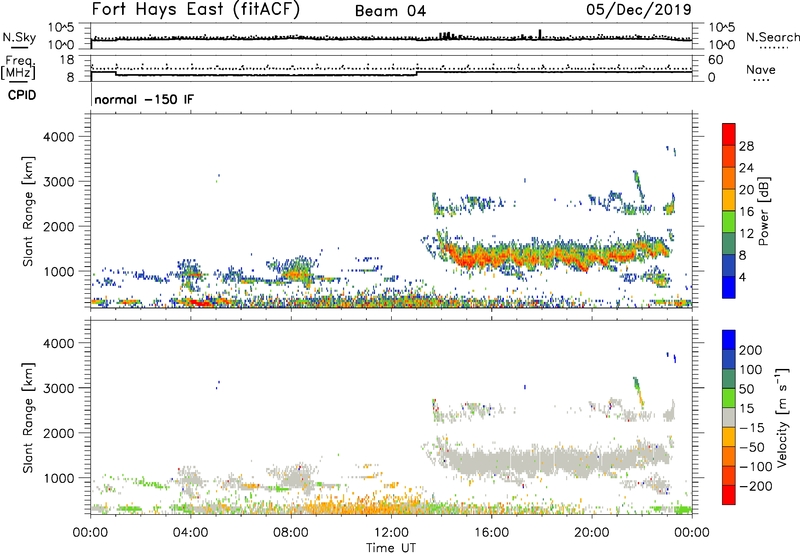Click the 'N.Search' legend label
Screen dimensions: 800x554
(772, 37)
